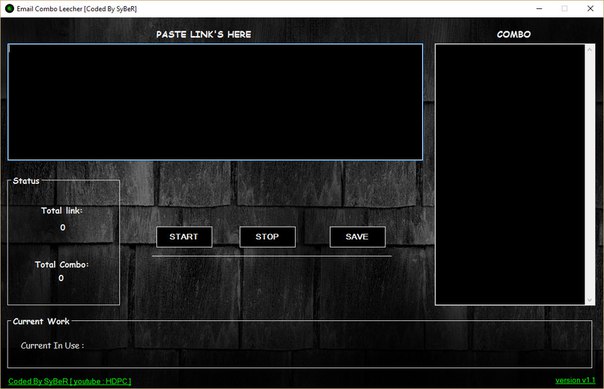604x389 pixels.
Task: Click the progress bar under the buttons
Action: pos(272,256)
